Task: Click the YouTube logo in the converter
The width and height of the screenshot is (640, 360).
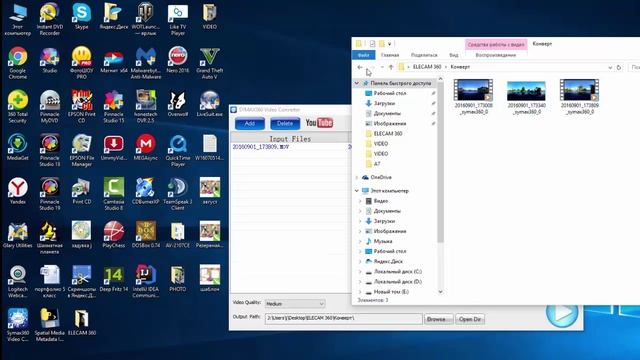Action: point(319,122)
